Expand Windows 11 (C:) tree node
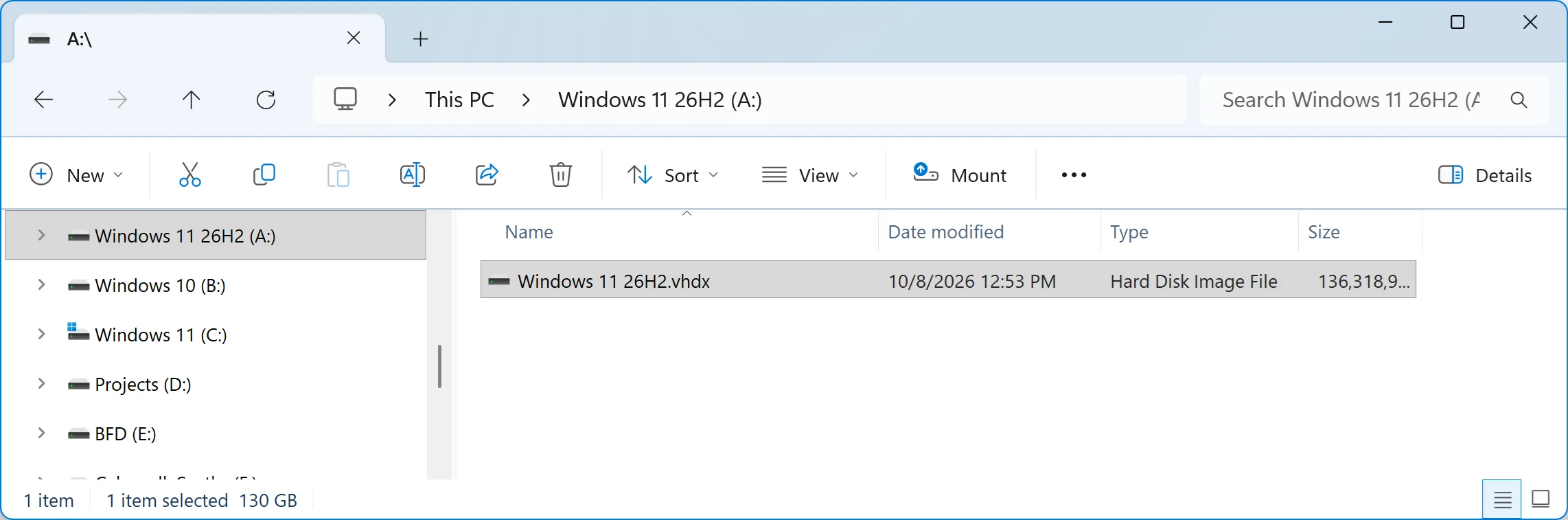This screenshot has height=520, width=1568. (x=41, y=335)
